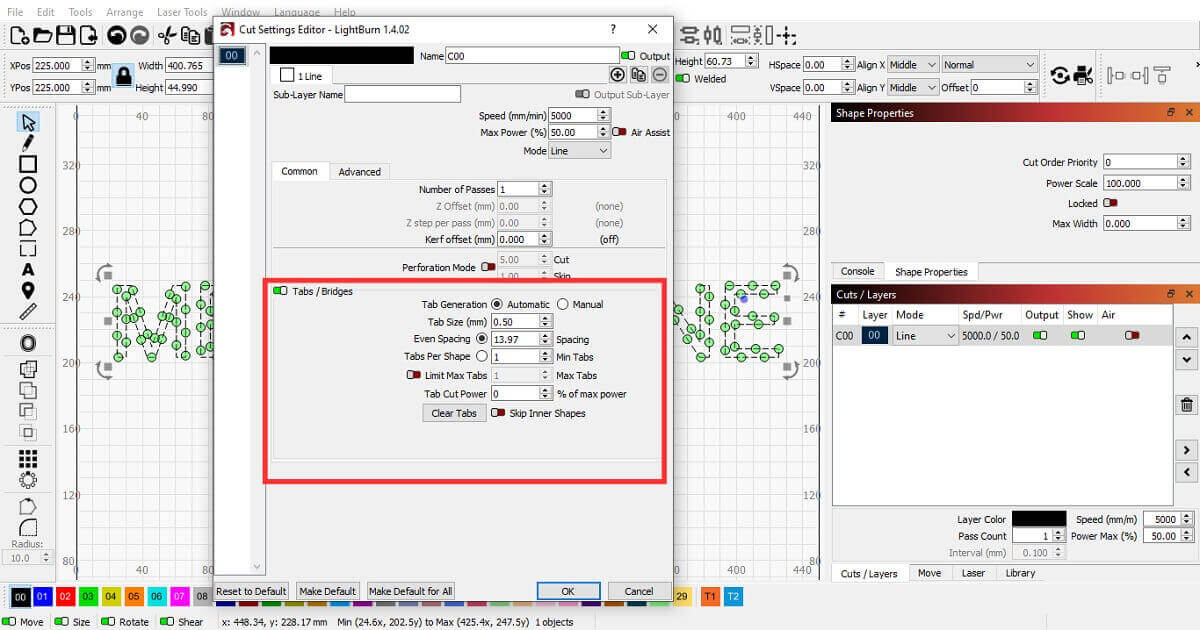Viewport: 1200px width, 630px height.
Task: Cut selection with the scissors icon
Action: tap(167, 36)
